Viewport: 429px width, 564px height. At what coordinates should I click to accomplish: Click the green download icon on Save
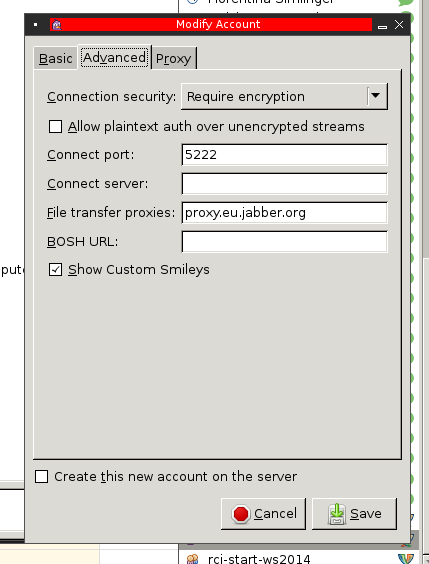point(337,514)
